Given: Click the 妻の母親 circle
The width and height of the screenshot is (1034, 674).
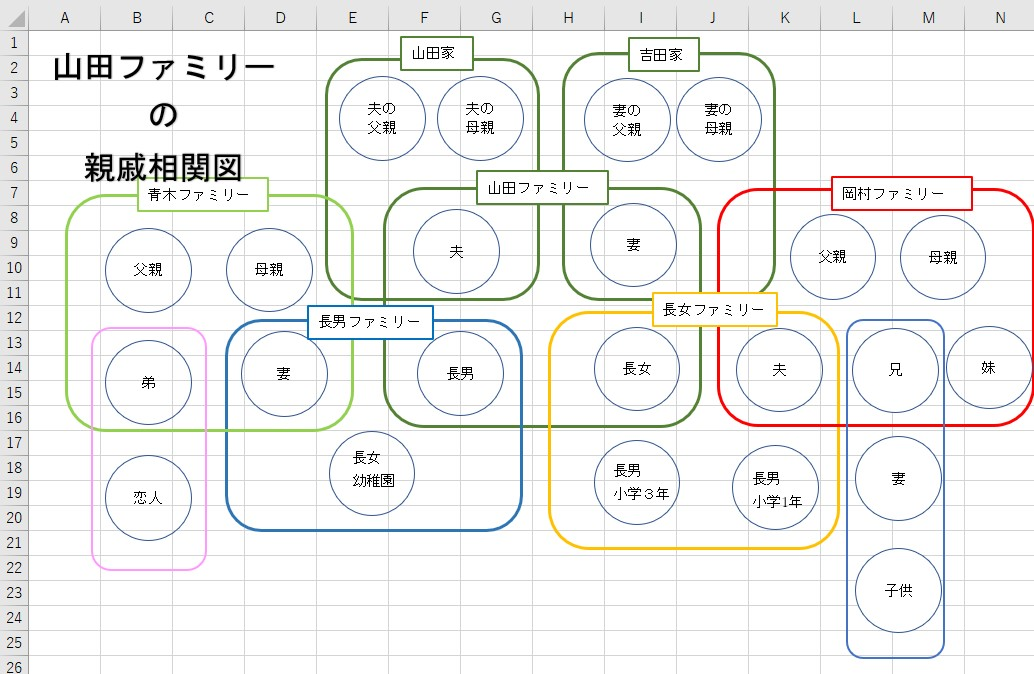Looking at the screenshot, I should click(719, 118).
